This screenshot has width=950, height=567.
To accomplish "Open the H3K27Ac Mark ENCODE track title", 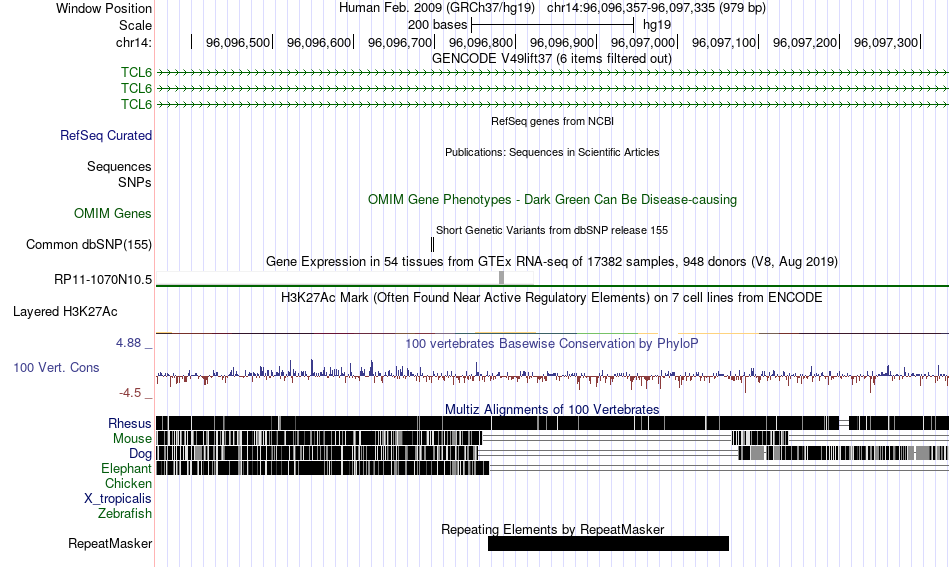I will (552, 297).
